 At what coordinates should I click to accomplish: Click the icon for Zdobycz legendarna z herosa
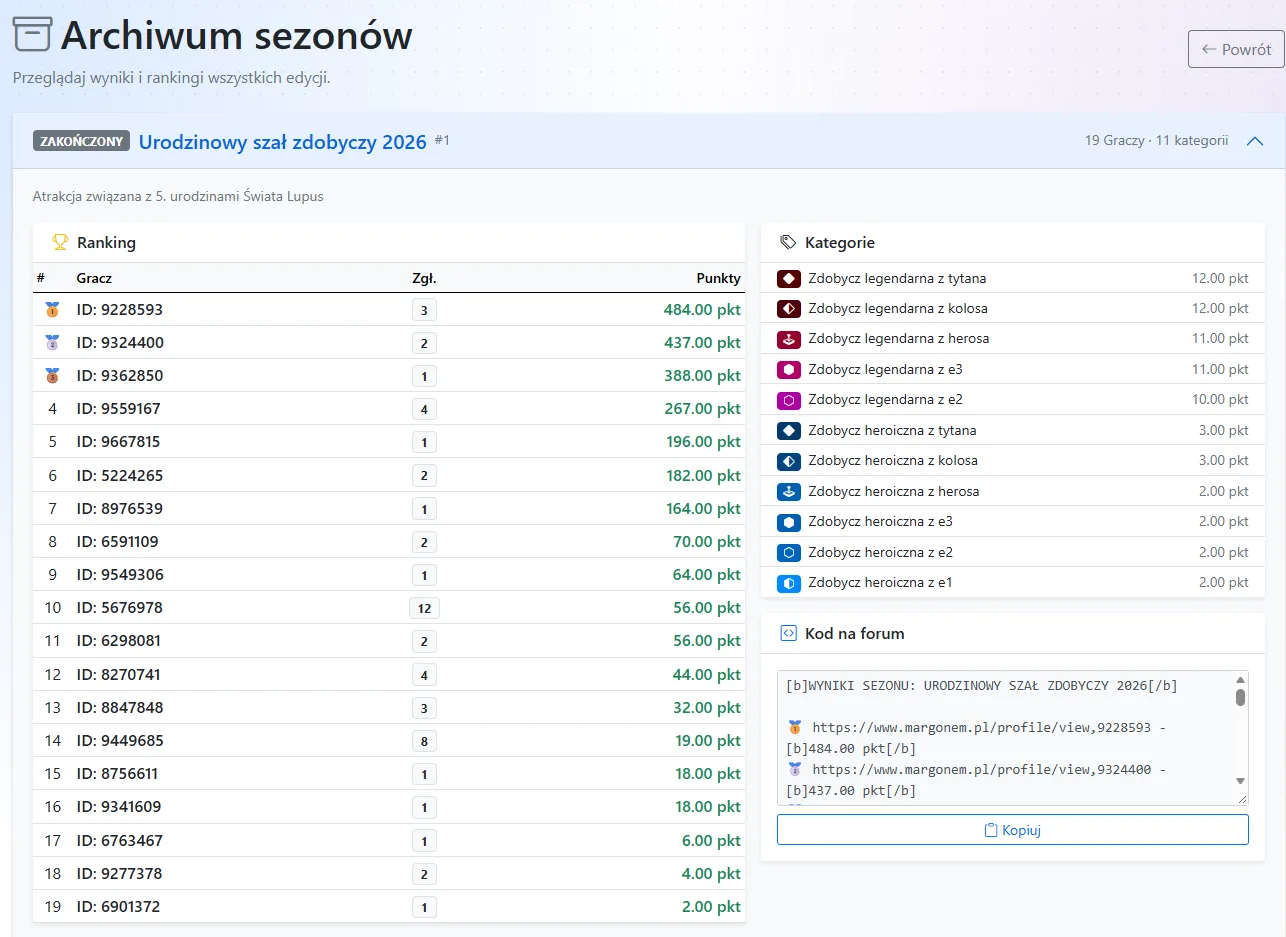tap(789, 339)
